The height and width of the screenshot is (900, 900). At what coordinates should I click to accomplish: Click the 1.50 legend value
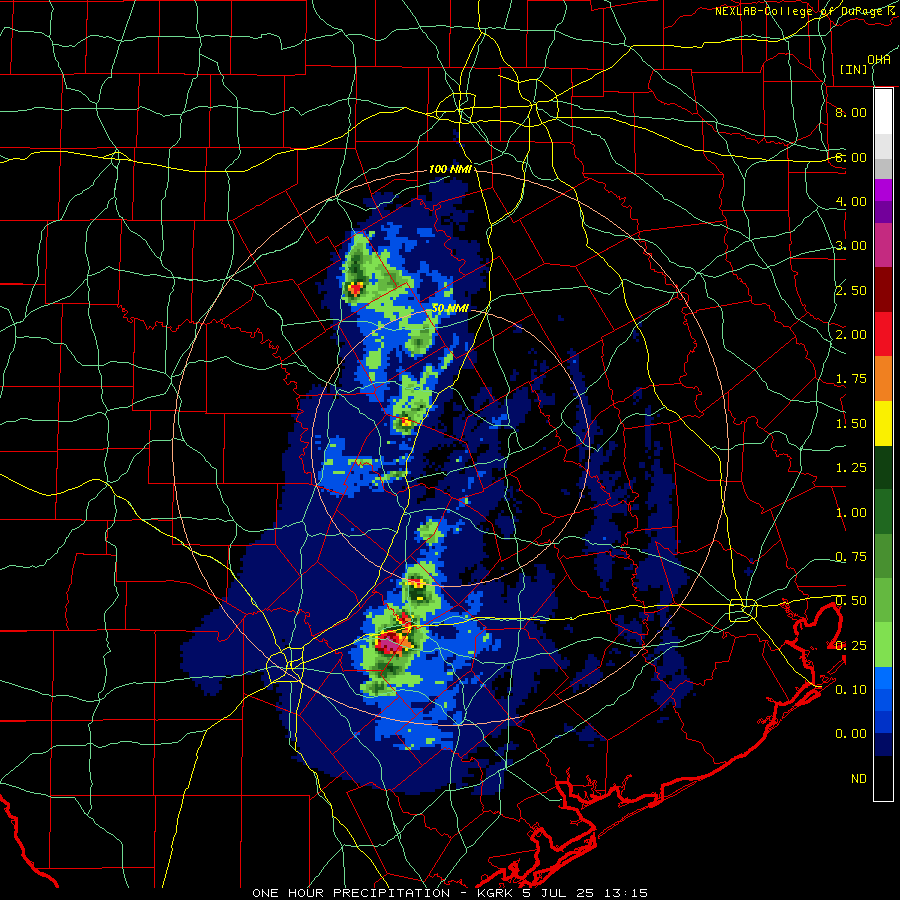point(851,424)
